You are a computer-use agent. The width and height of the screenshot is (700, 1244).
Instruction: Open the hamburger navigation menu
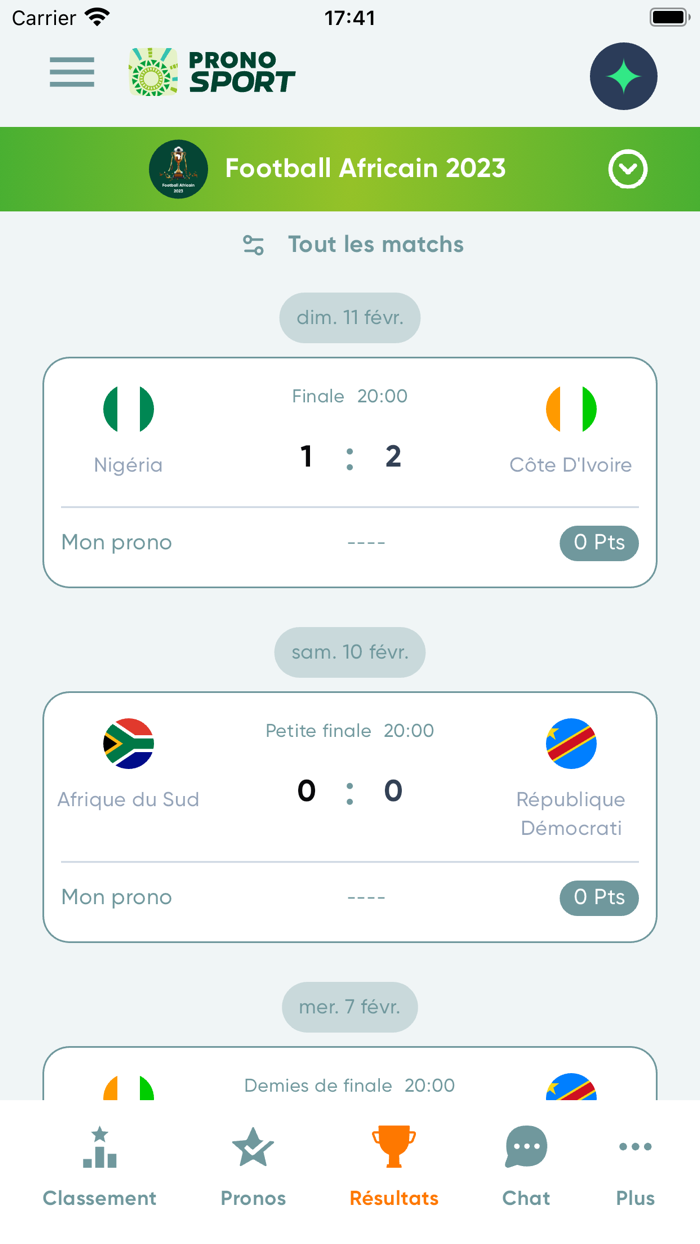(x=71, y=72)
